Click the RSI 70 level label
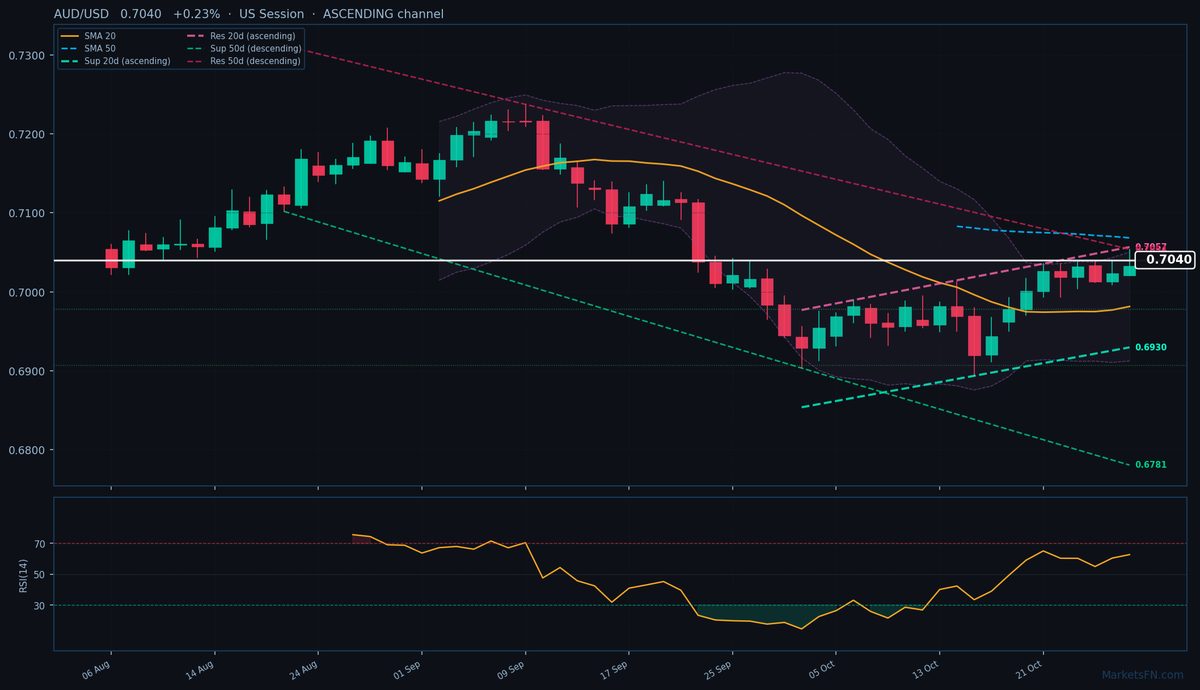The image size is (1200, 690). [x=40, y=544]
